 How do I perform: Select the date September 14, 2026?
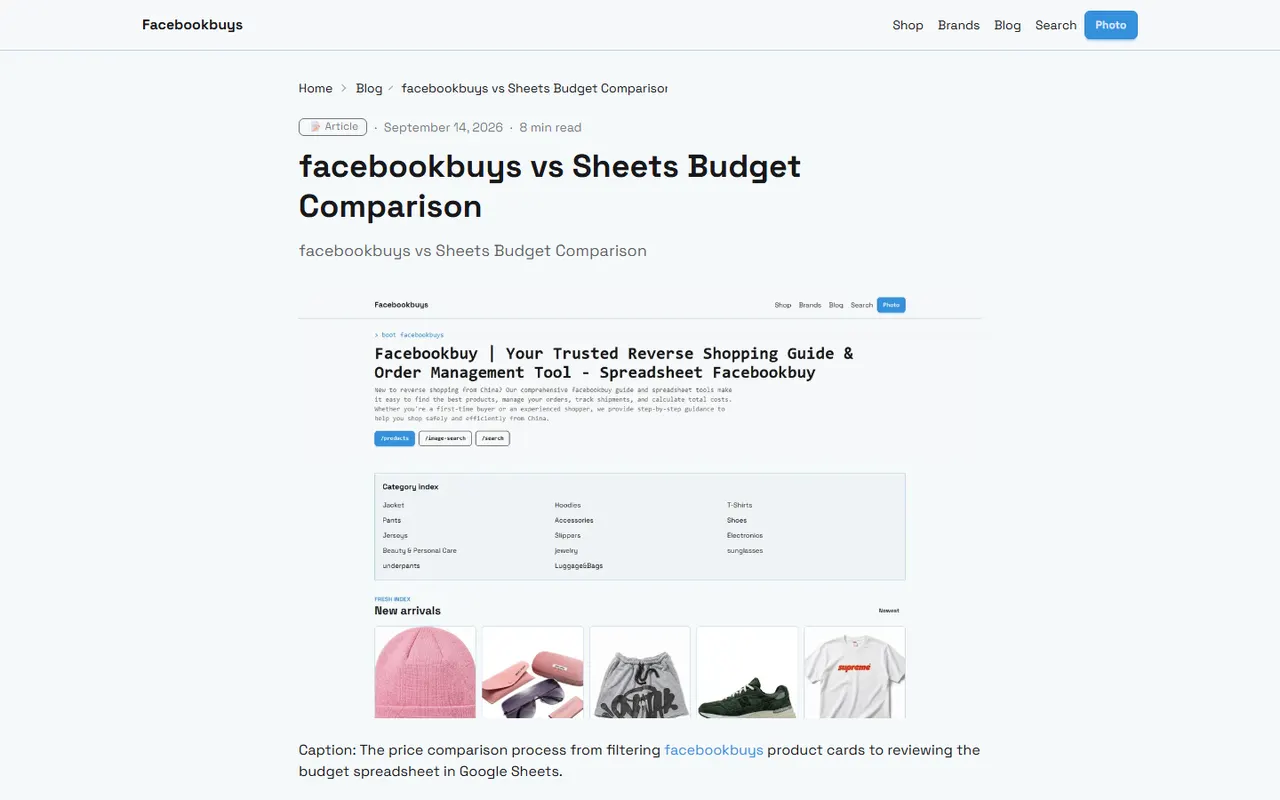443,127
